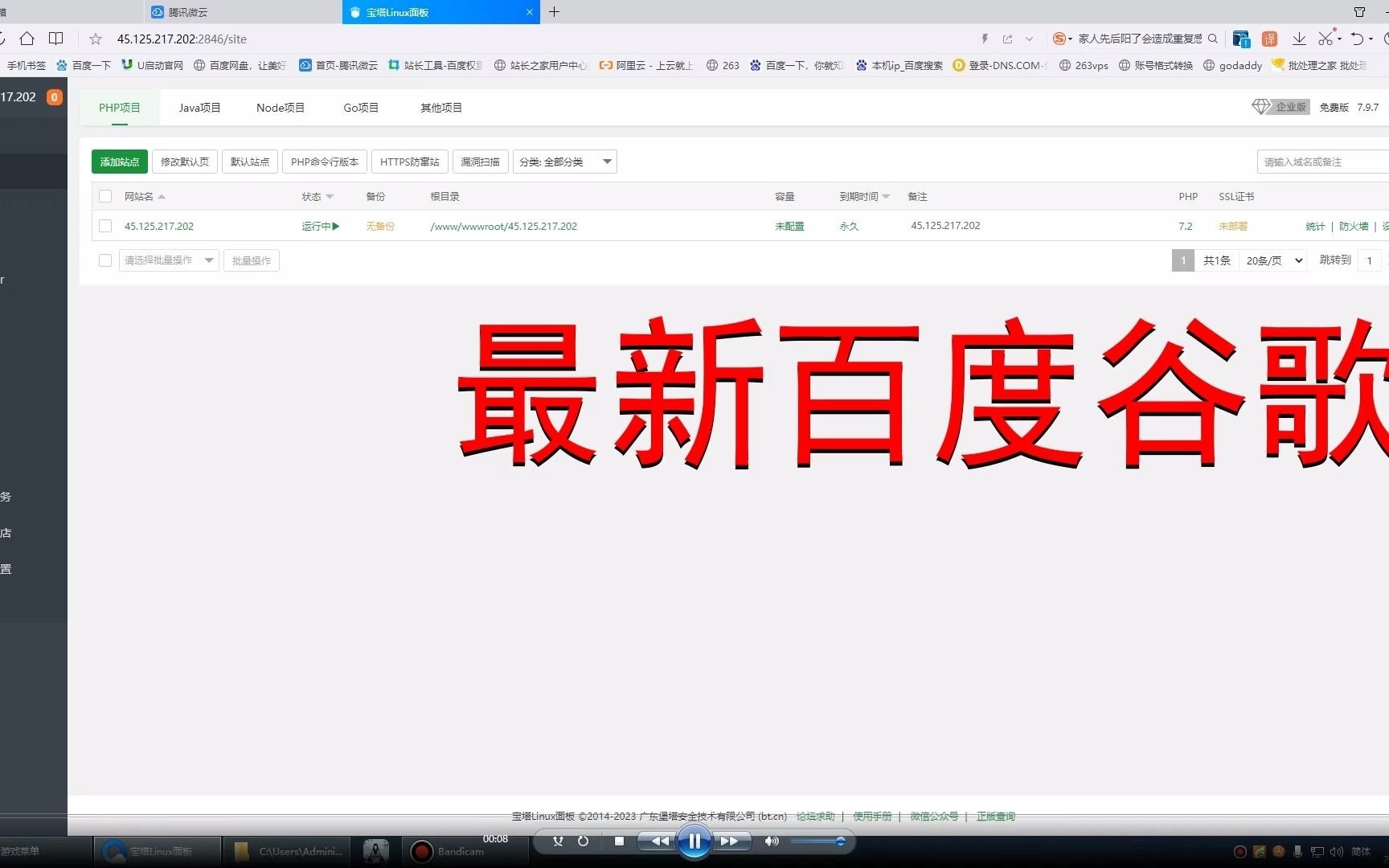Switch to the Java项目 tab
The width and height of the screenshot is (1389, 868).
click(x=200, y=108)
